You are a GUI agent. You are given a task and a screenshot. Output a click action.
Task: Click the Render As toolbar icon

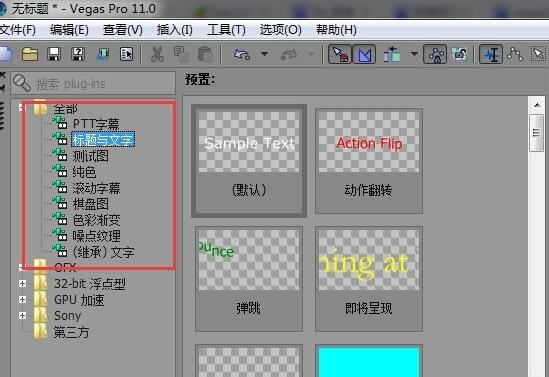pyautogui.click(x=102, y=54)
